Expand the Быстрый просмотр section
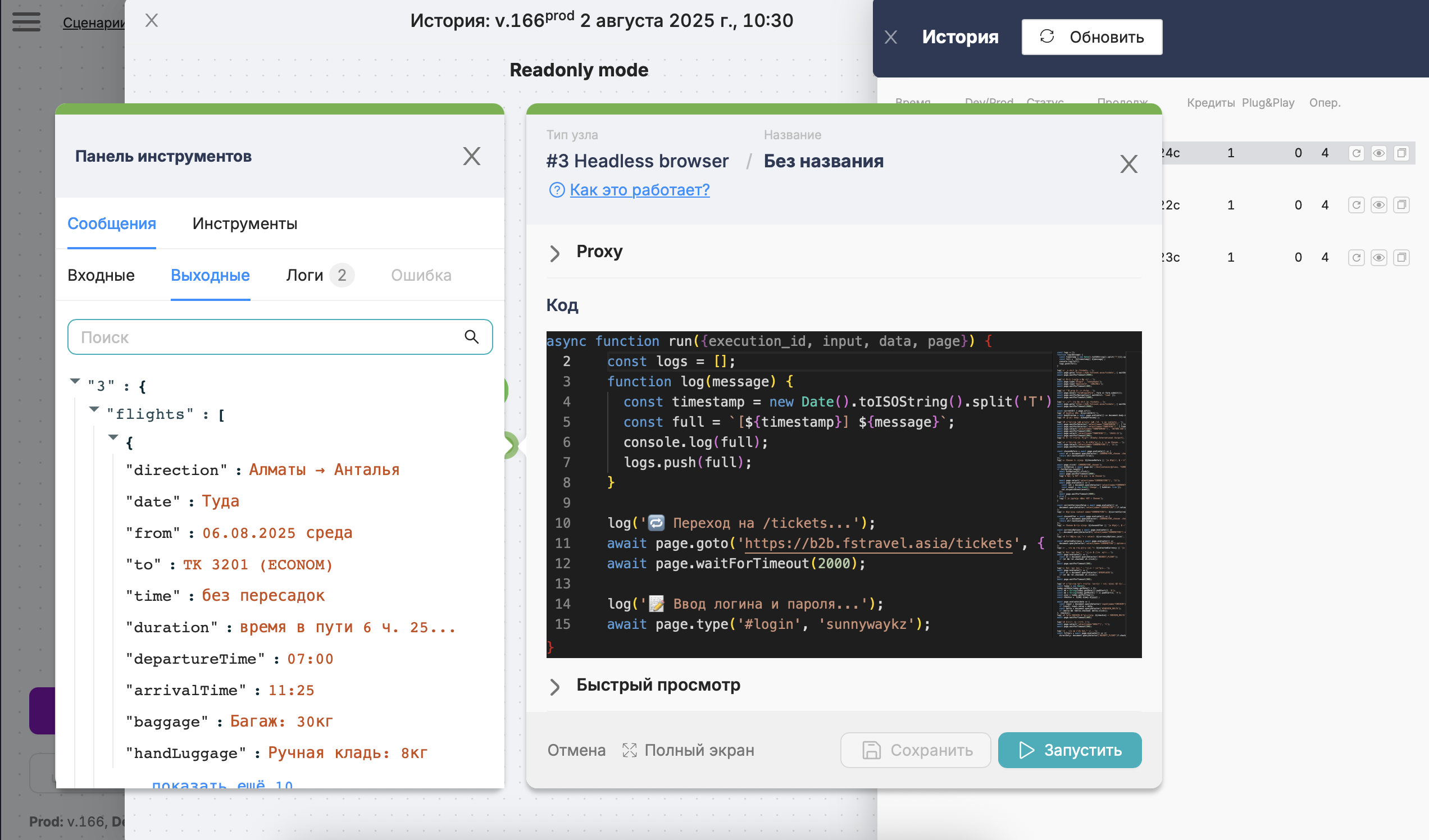Viewport: 1429px width, 840px height. pos(554,686)
